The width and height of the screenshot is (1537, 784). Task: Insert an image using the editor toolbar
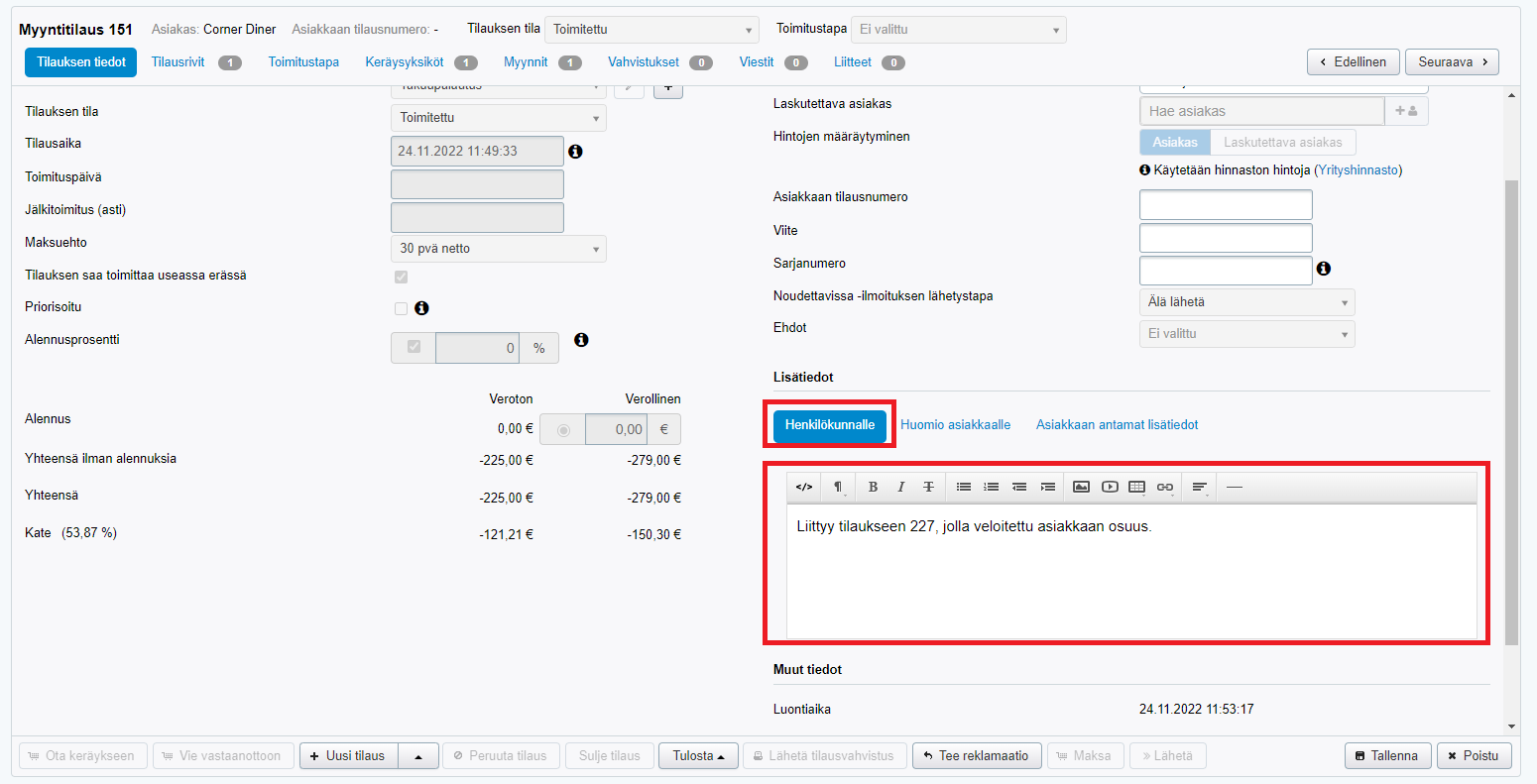[1081, 487]
